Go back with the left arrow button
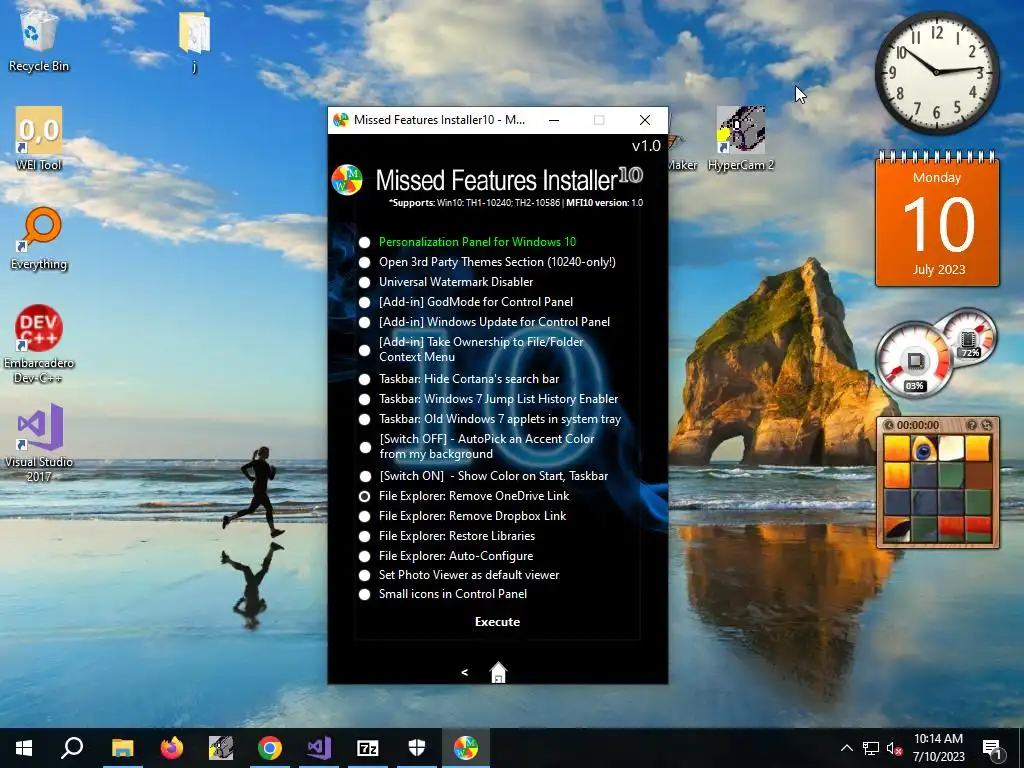This screenshot has height=768, width=1024. [464, 672]
